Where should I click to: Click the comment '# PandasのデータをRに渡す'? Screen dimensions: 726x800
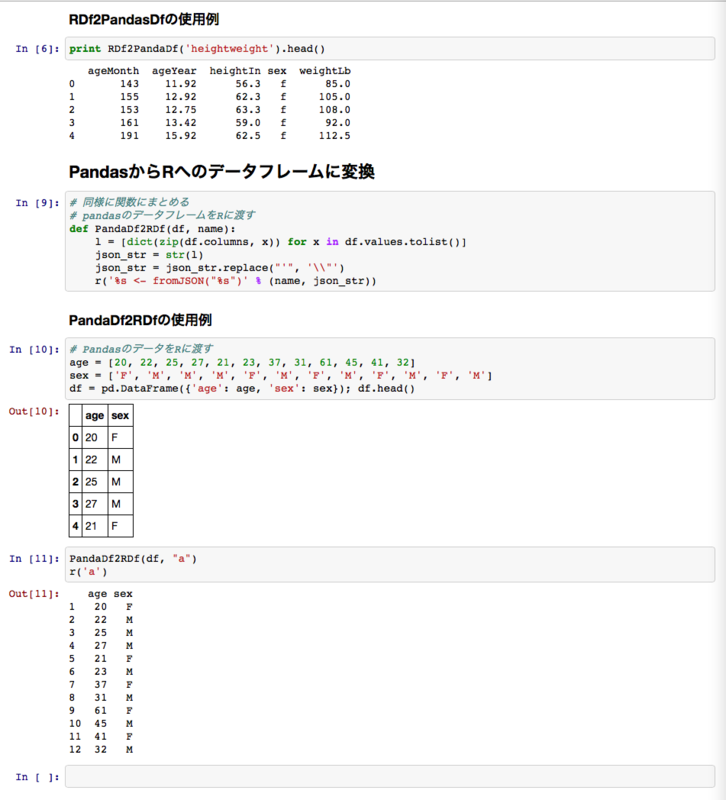click(x=141, y=349)
